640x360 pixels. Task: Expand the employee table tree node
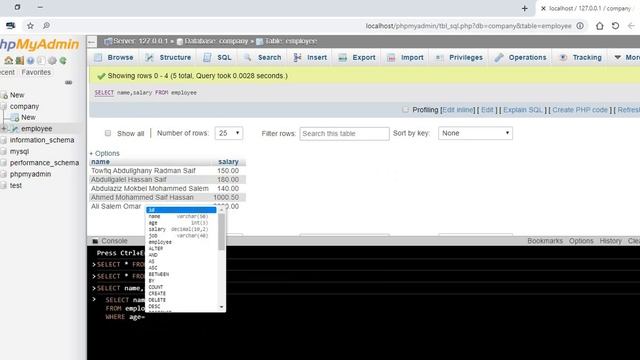pos(4,129)
